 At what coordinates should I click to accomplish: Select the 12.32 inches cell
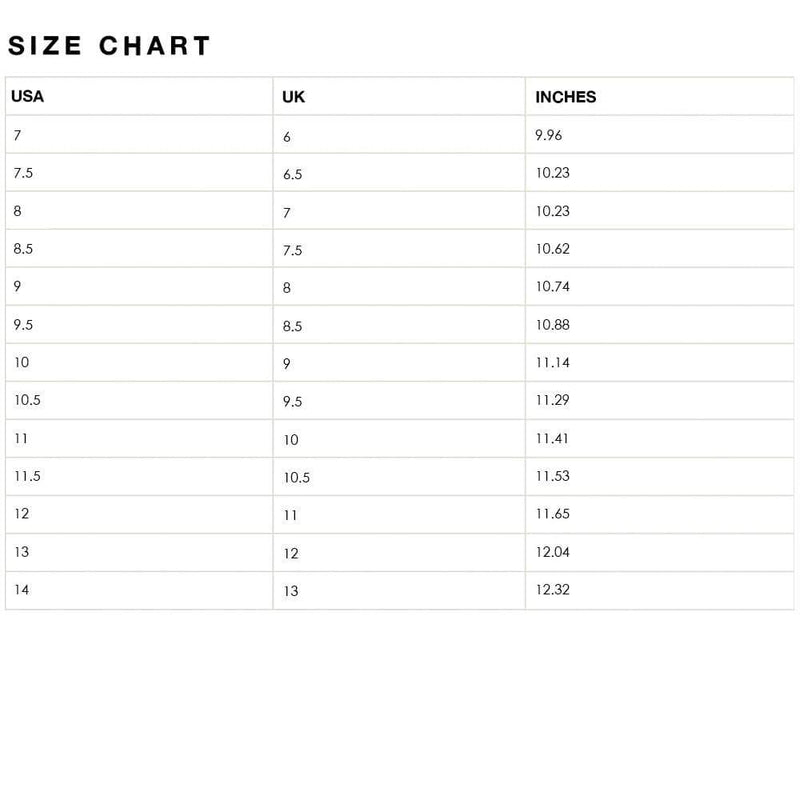[553, 590]
